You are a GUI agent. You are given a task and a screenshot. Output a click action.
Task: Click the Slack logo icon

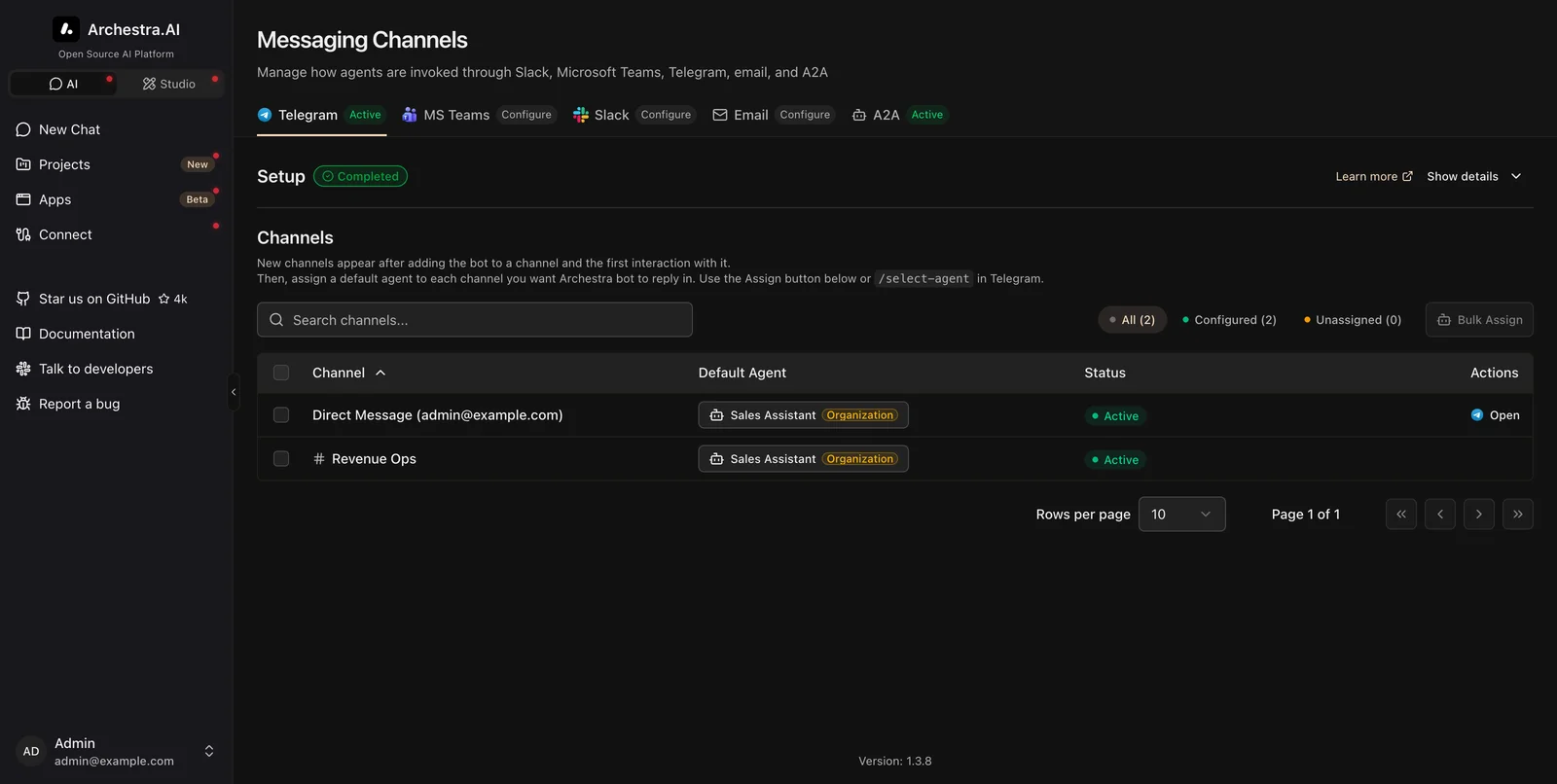pyautogui.click(x=581, y=115)
